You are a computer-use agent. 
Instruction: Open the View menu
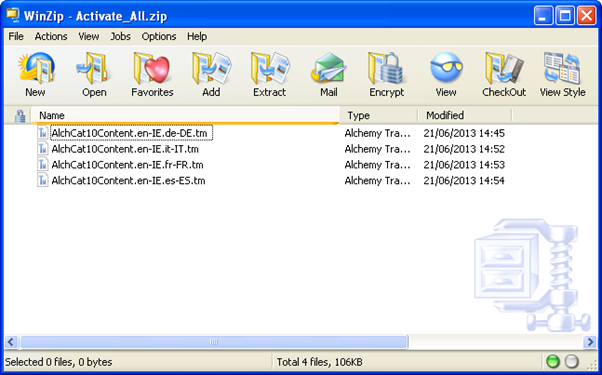pyautogui.click(x=89, y=36)
